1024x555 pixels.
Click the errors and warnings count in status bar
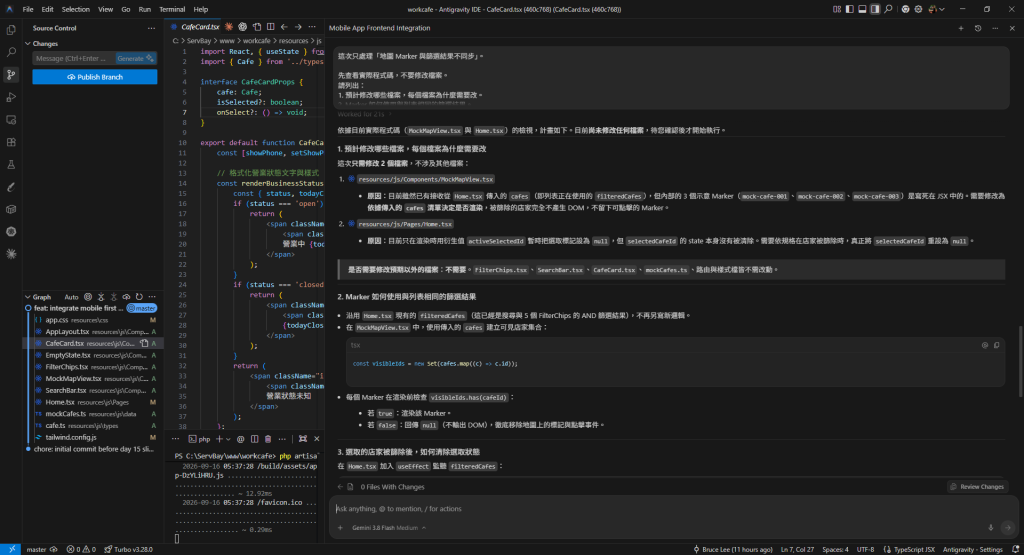(81, 549)
